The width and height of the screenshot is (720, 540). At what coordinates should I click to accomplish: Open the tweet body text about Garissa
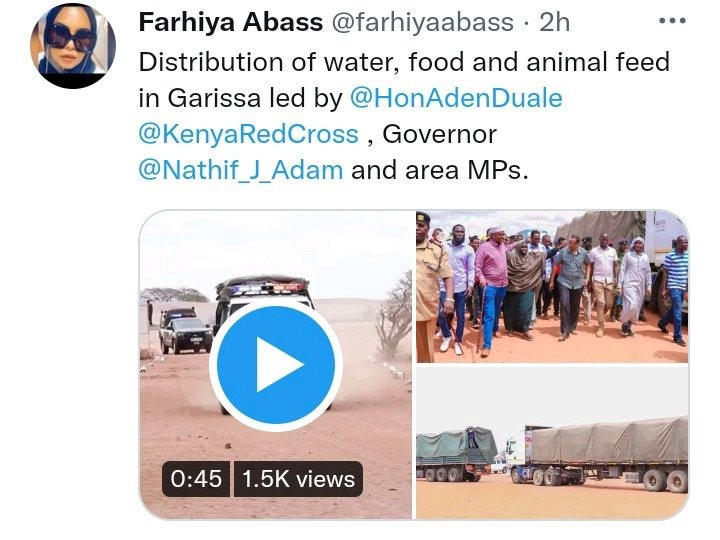click(x=404, y=116)
